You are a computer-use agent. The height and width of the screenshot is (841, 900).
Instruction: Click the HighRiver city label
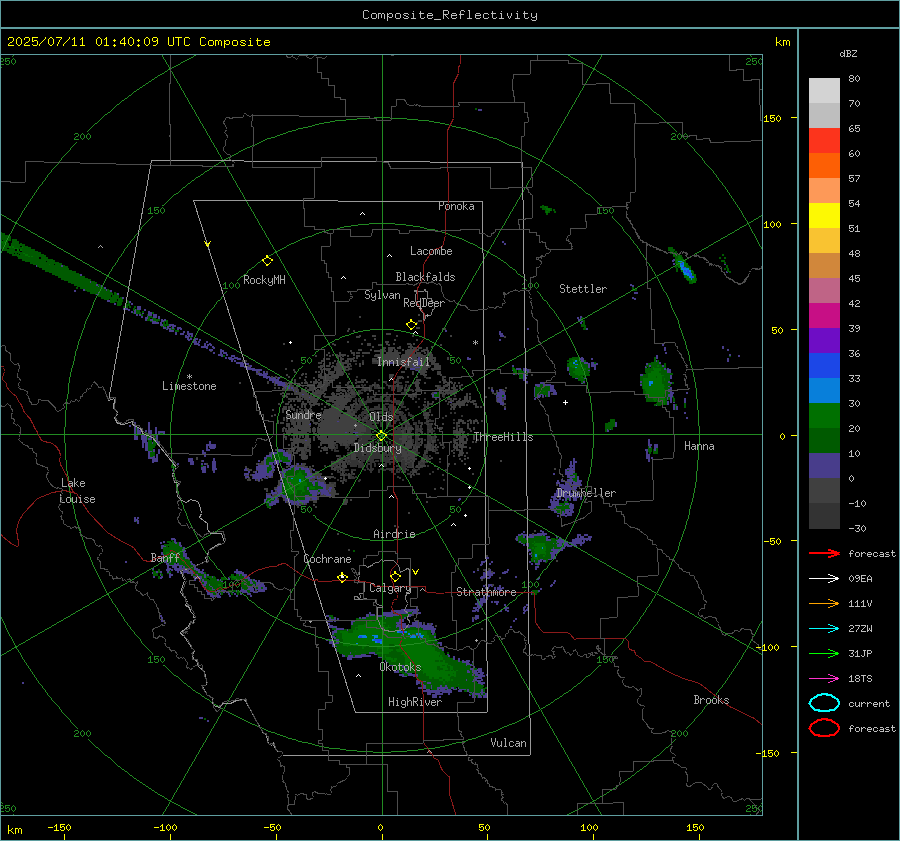[415, 702]
